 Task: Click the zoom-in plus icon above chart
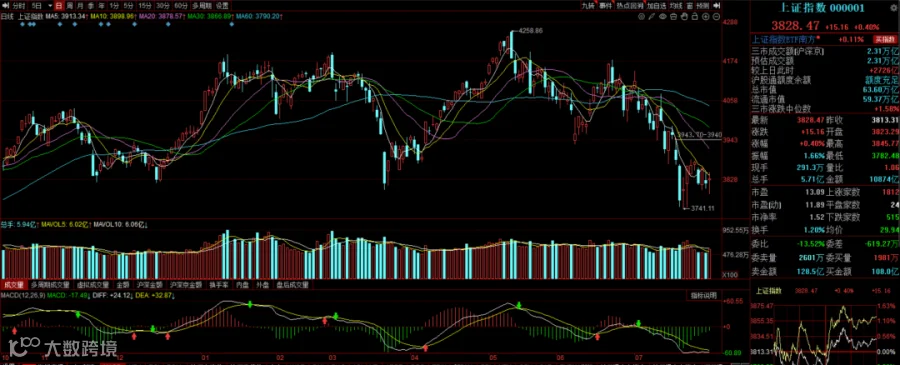(x=705, y=17)
